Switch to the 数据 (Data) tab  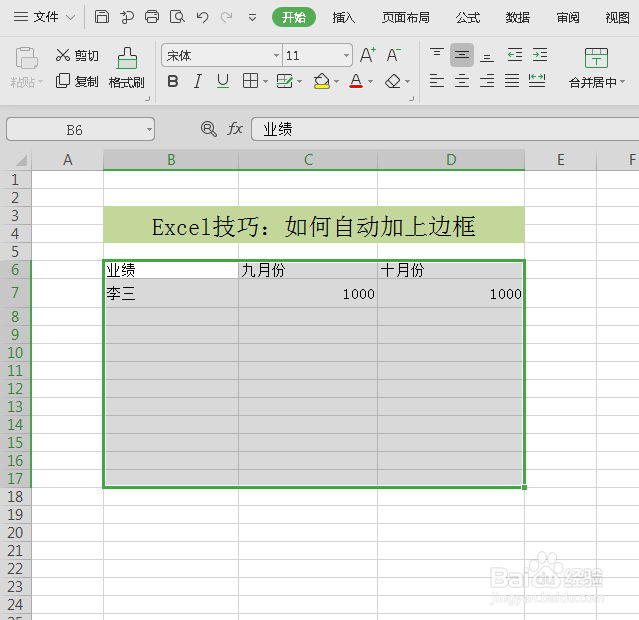518,17
